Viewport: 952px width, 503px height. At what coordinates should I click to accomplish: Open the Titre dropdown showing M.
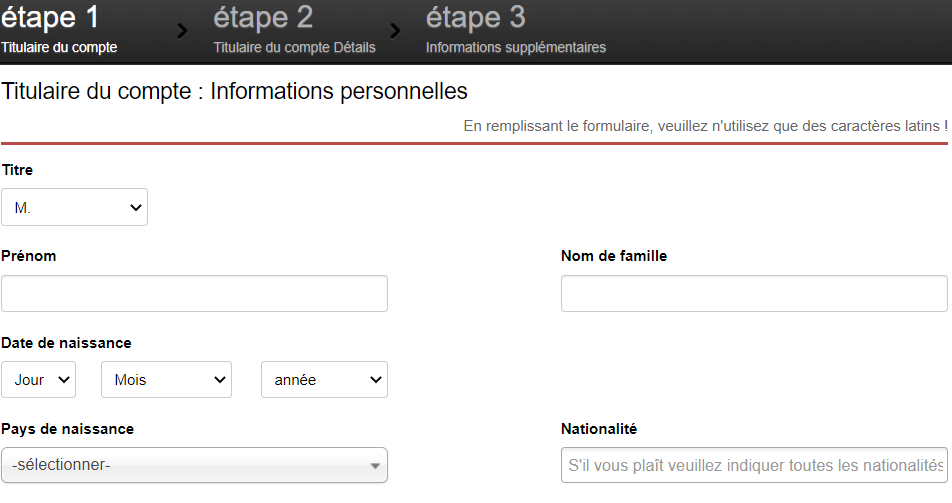point(75,207)
